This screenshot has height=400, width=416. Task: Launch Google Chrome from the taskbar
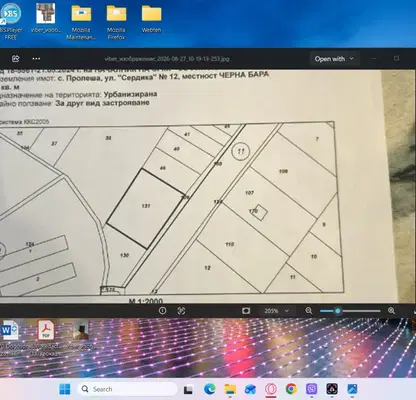pos(291,389)
